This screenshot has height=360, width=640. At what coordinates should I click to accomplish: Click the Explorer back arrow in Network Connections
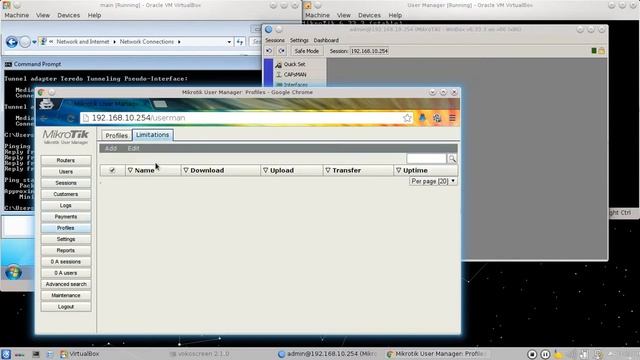[x=12, y=42]
